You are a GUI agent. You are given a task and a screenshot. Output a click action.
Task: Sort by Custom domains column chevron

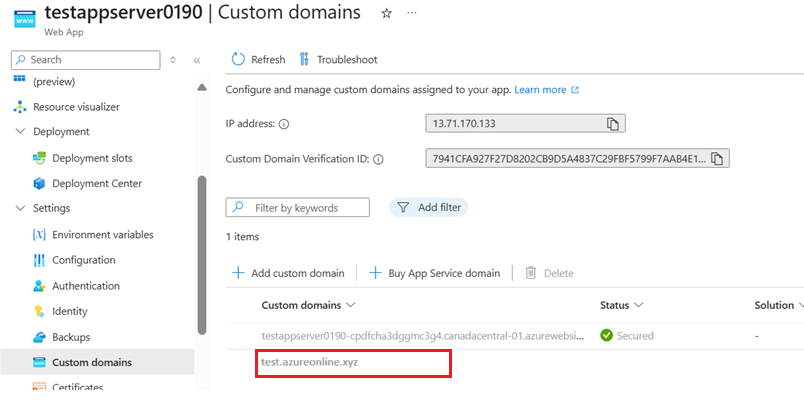point(351,305)
